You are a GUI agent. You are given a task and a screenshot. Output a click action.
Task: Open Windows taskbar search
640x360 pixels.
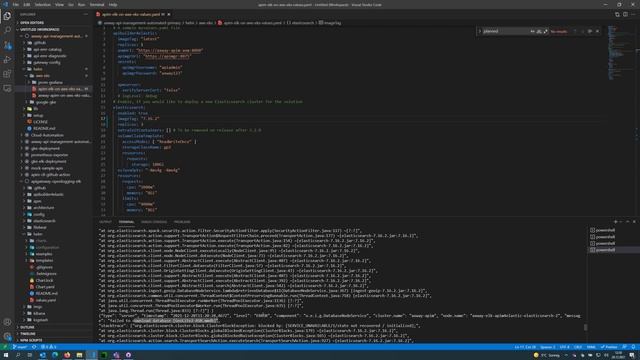click(18, 355)
